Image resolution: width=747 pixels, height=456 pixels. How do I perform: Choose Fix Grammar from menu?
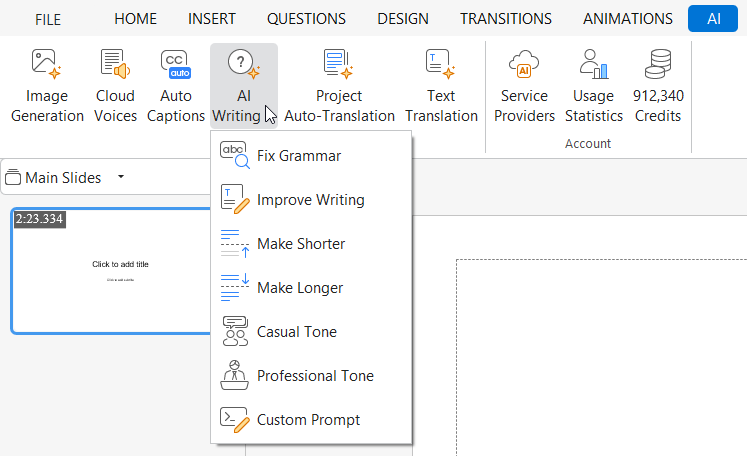pos(298,156)
